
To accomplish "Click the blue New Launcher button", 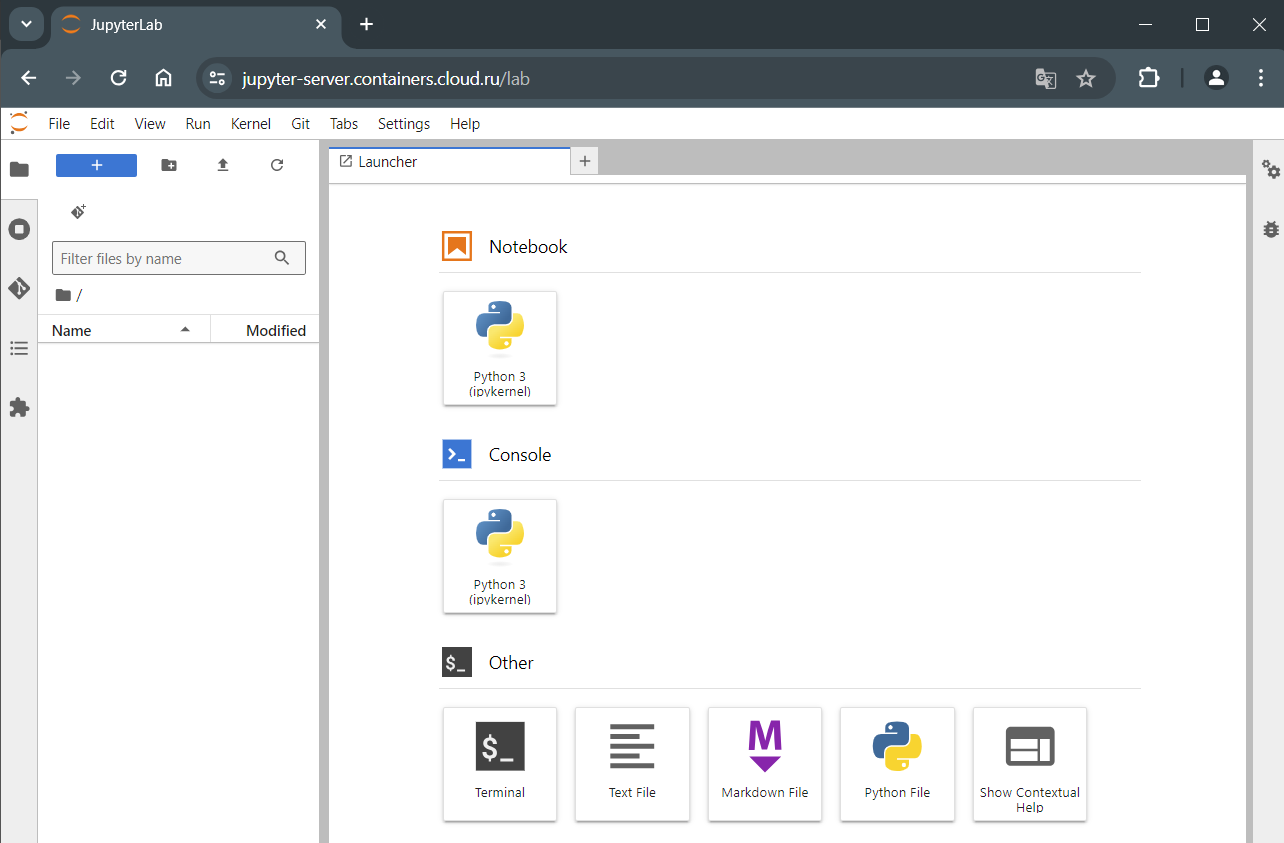I will [x=96, y=165].
